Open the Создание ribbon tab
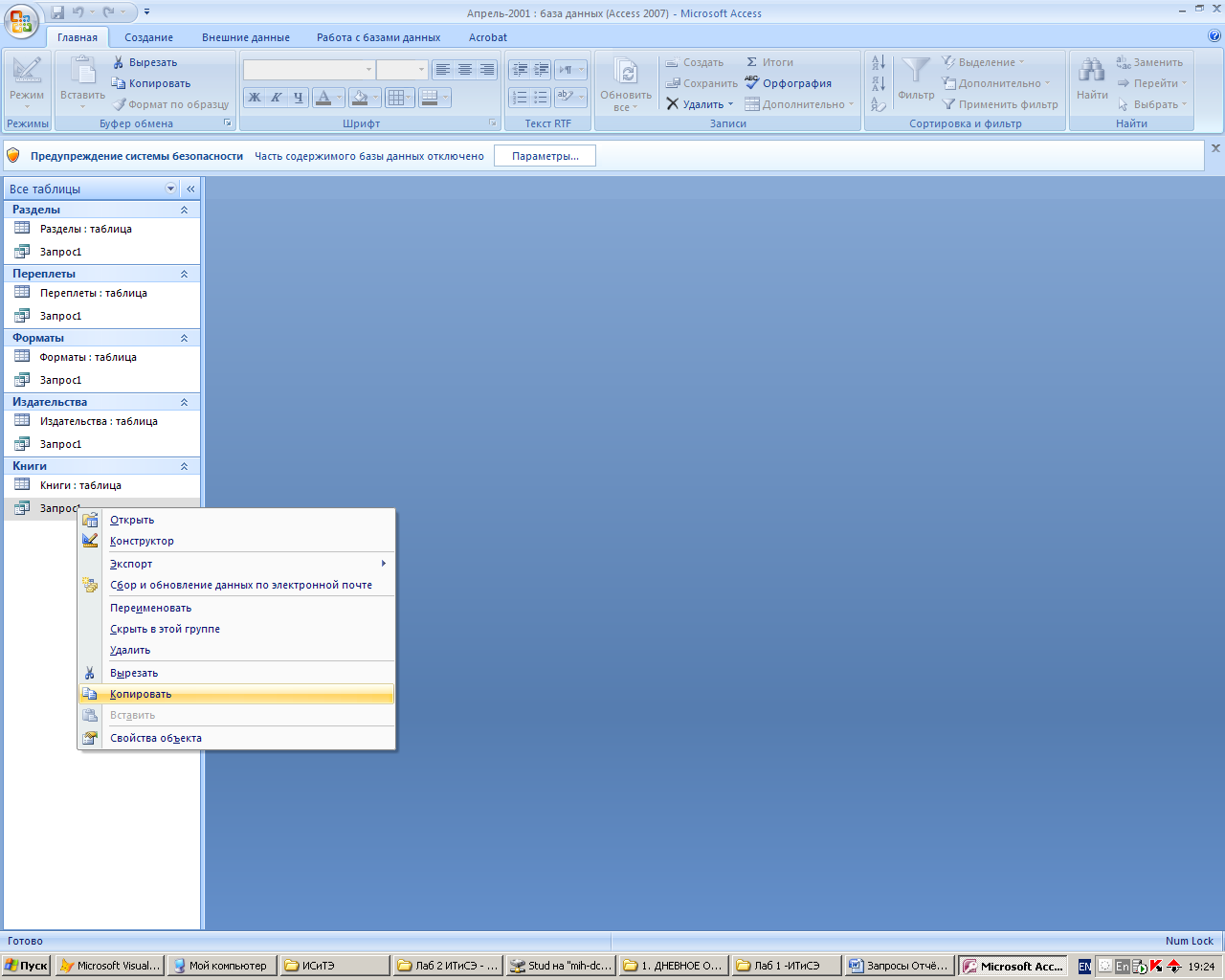Screen dimensions: 1225x980 pyautogui.click(x=149, y=37)
